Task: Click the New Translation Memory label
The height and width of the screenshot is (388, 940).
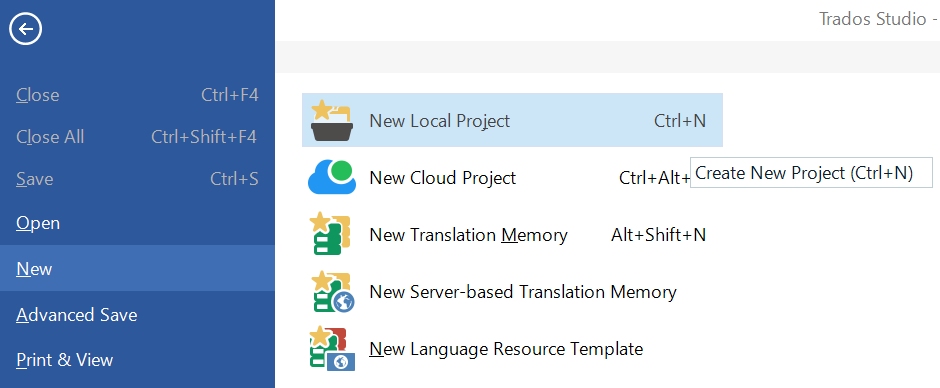Action: 468,234
